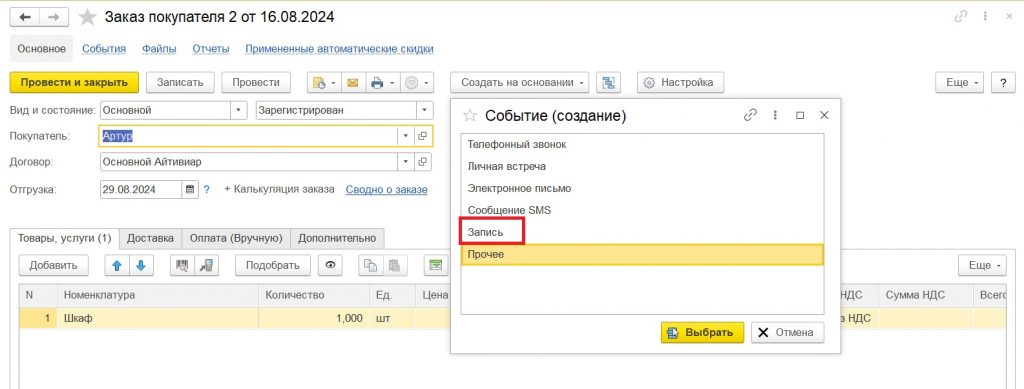Screen dimensions: 1024x389
Task: Click Провести button
Action: click(x=256, y=83)
